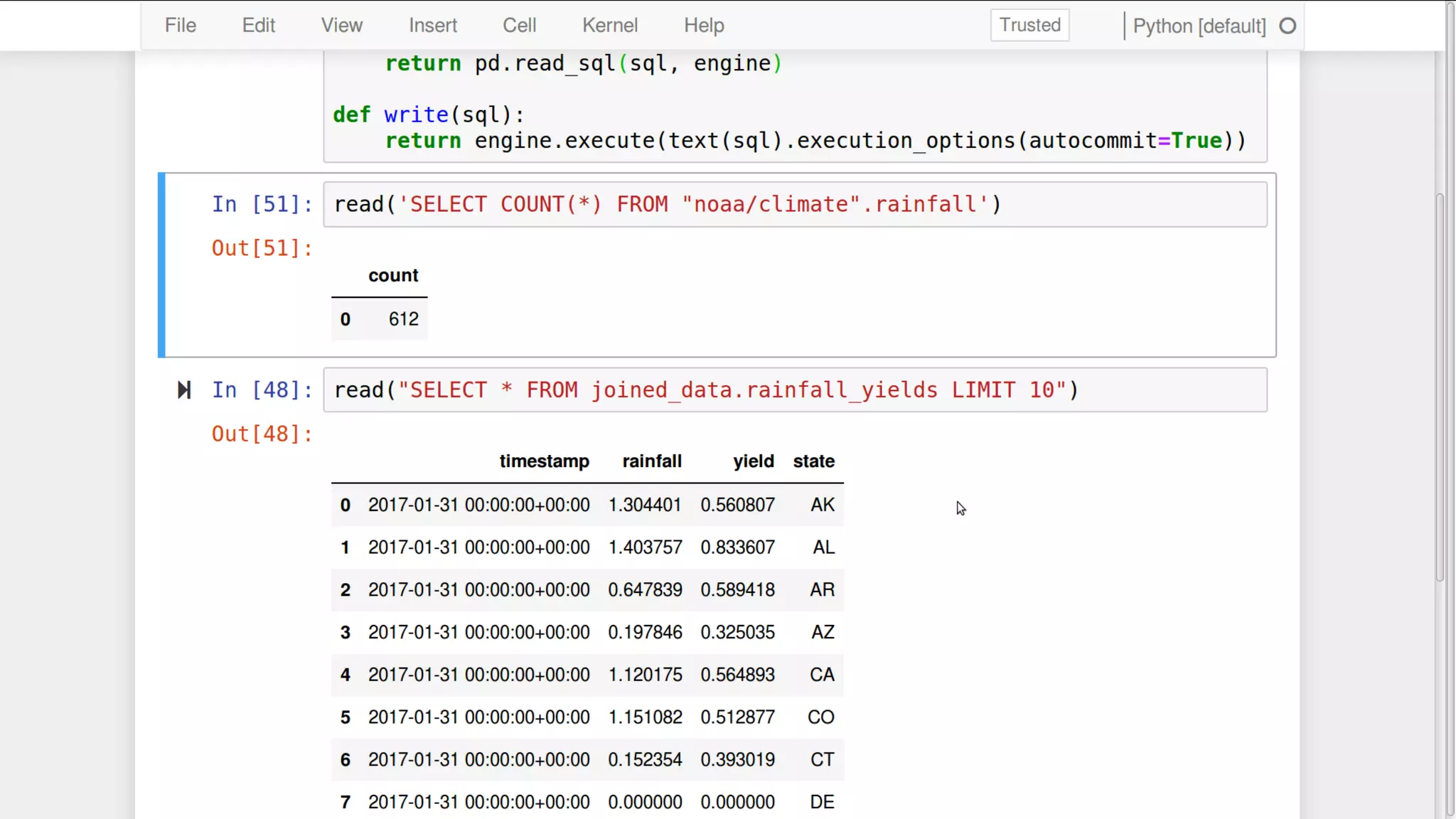
Task: Open the File menu
Action: [x=180, y=26]
